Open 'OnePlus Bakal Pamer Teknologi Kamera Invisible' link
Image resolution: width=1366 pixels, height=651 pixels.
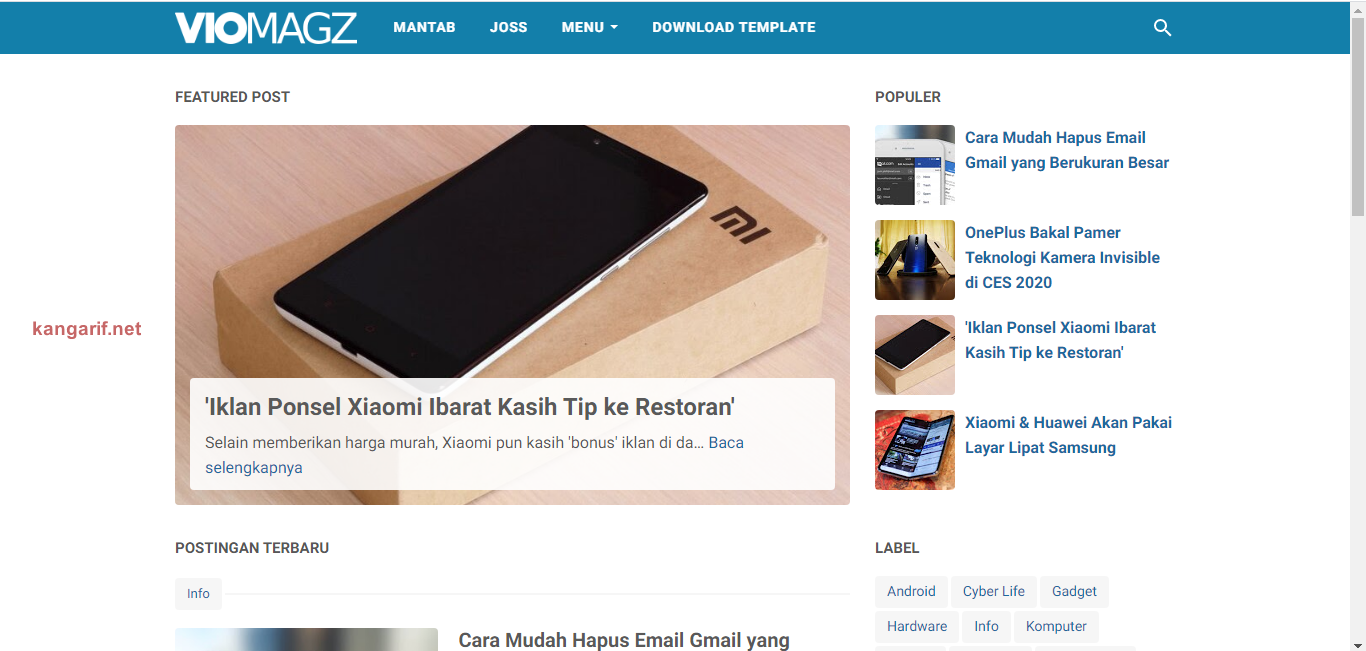point(1062,257)
